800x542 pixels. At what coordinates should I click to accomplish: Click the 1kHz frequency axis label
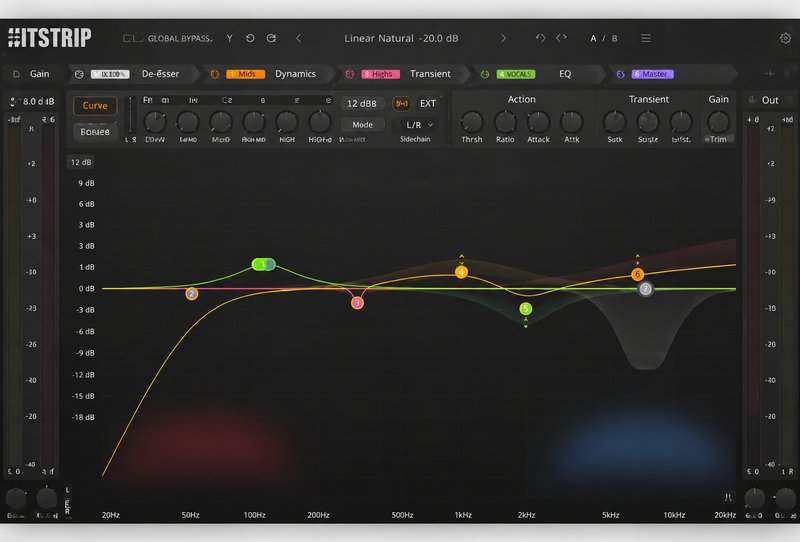[x=463, y=515]
